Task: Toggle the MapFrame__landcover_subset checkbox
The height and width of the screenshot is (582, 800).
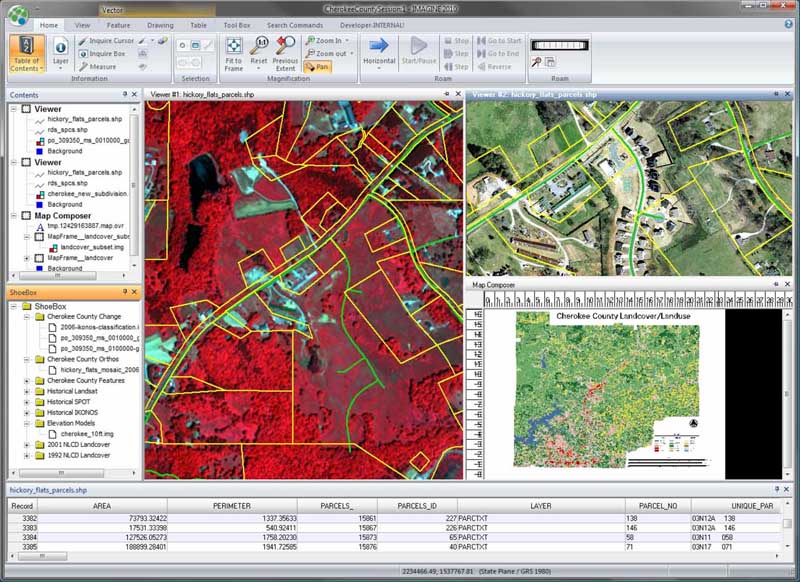Action: 39,236
